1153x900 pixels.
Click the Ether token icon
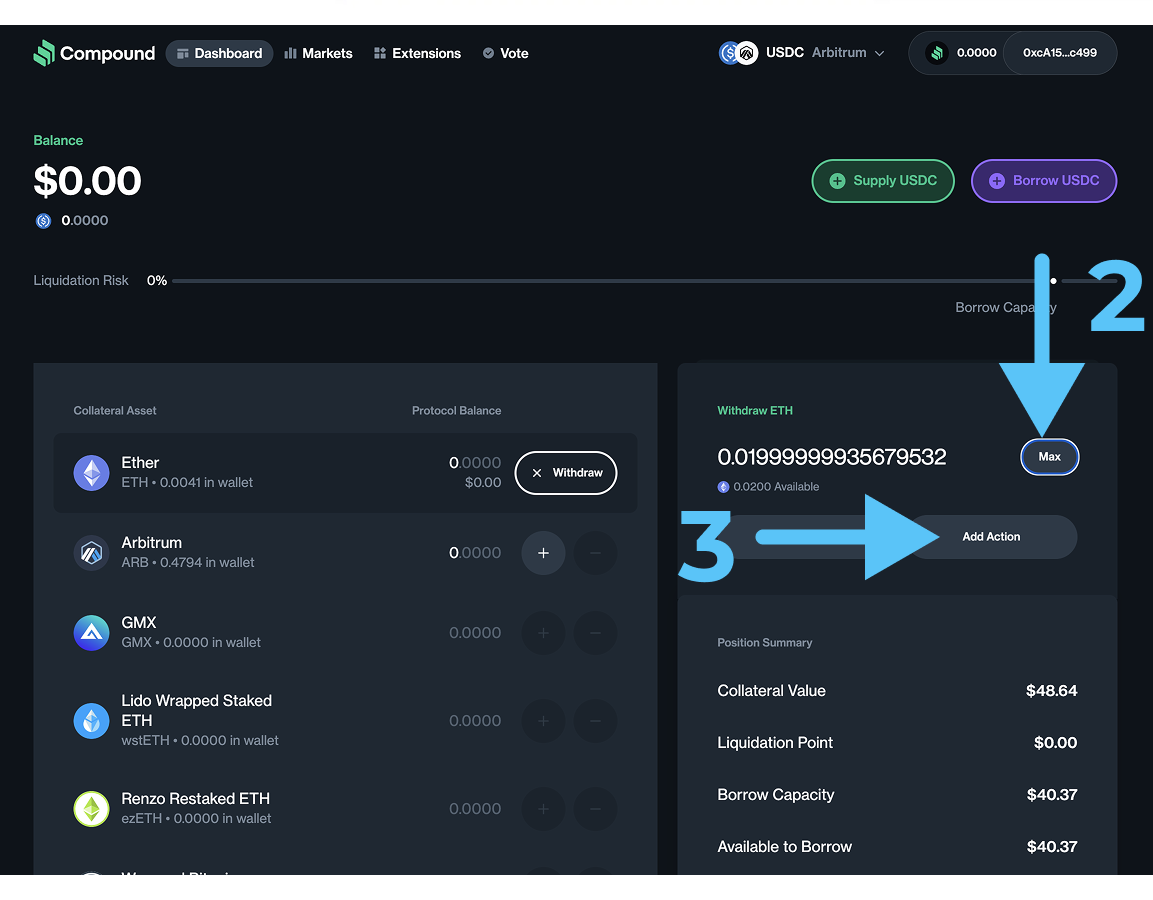coord(91,473)
